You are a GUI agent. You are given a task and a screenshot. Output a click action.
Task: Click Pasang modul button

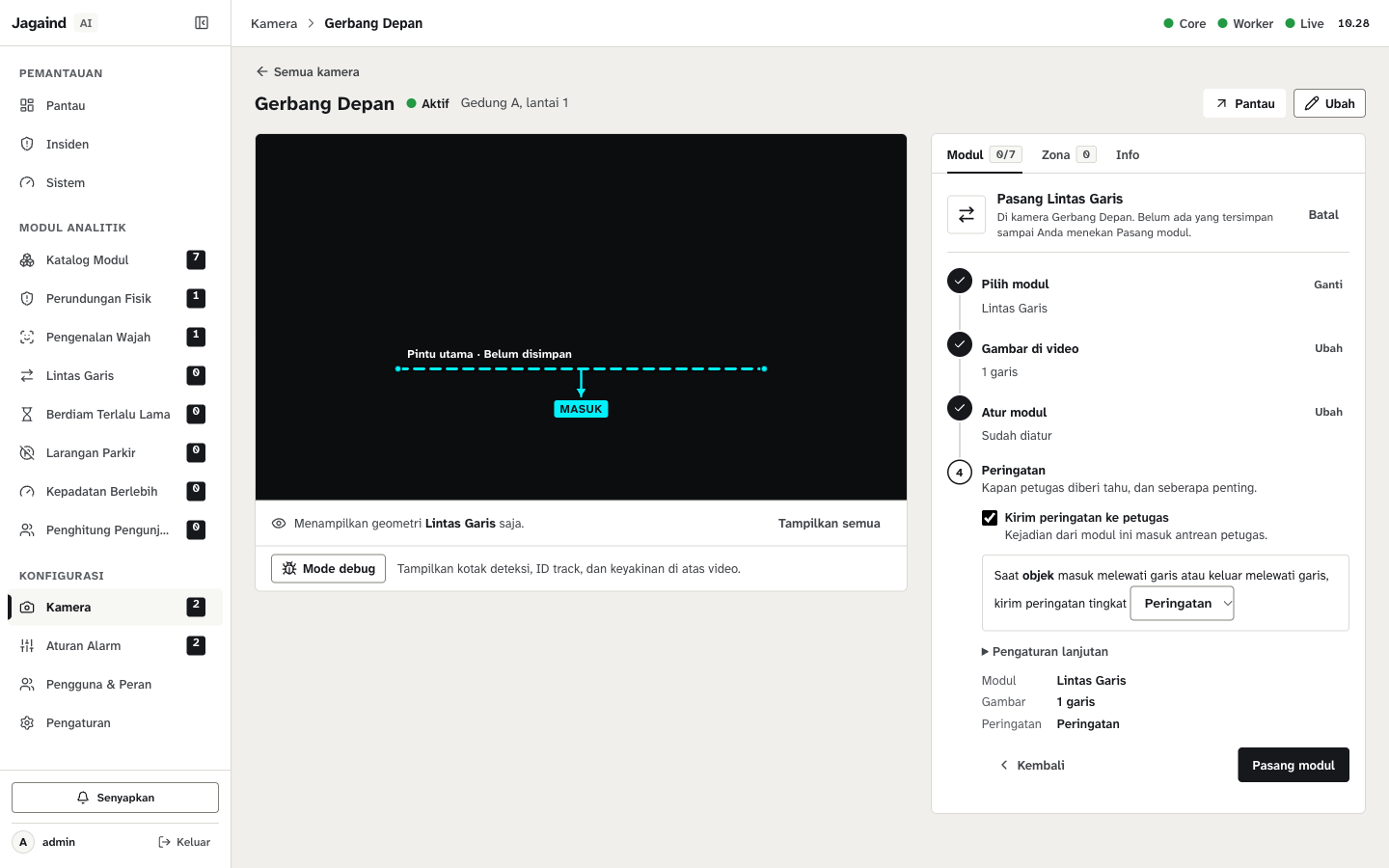(1294, 765)
